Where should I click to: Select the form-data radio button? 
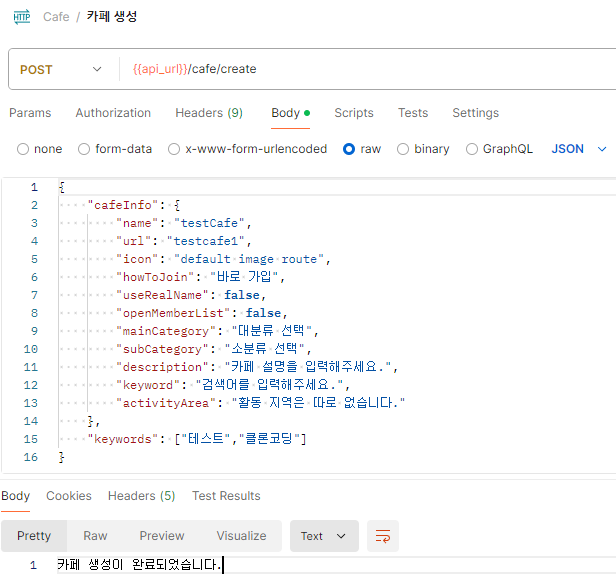84,149
